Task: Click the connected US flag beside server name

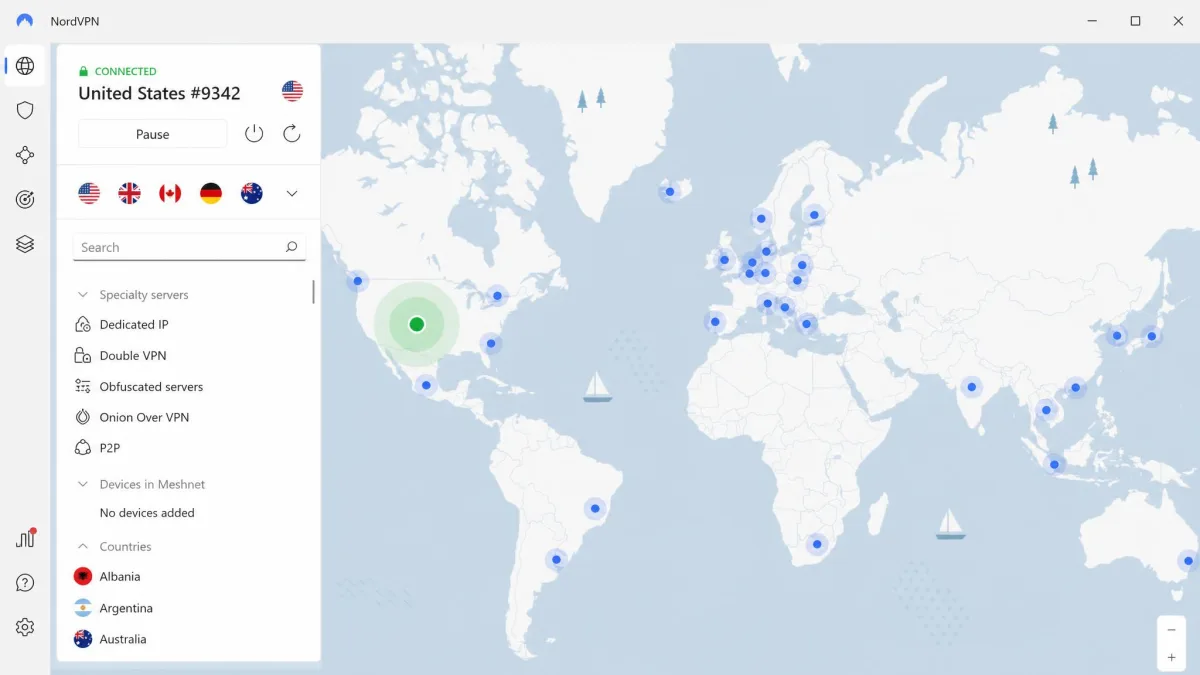Action: click(x=292, y=91)
